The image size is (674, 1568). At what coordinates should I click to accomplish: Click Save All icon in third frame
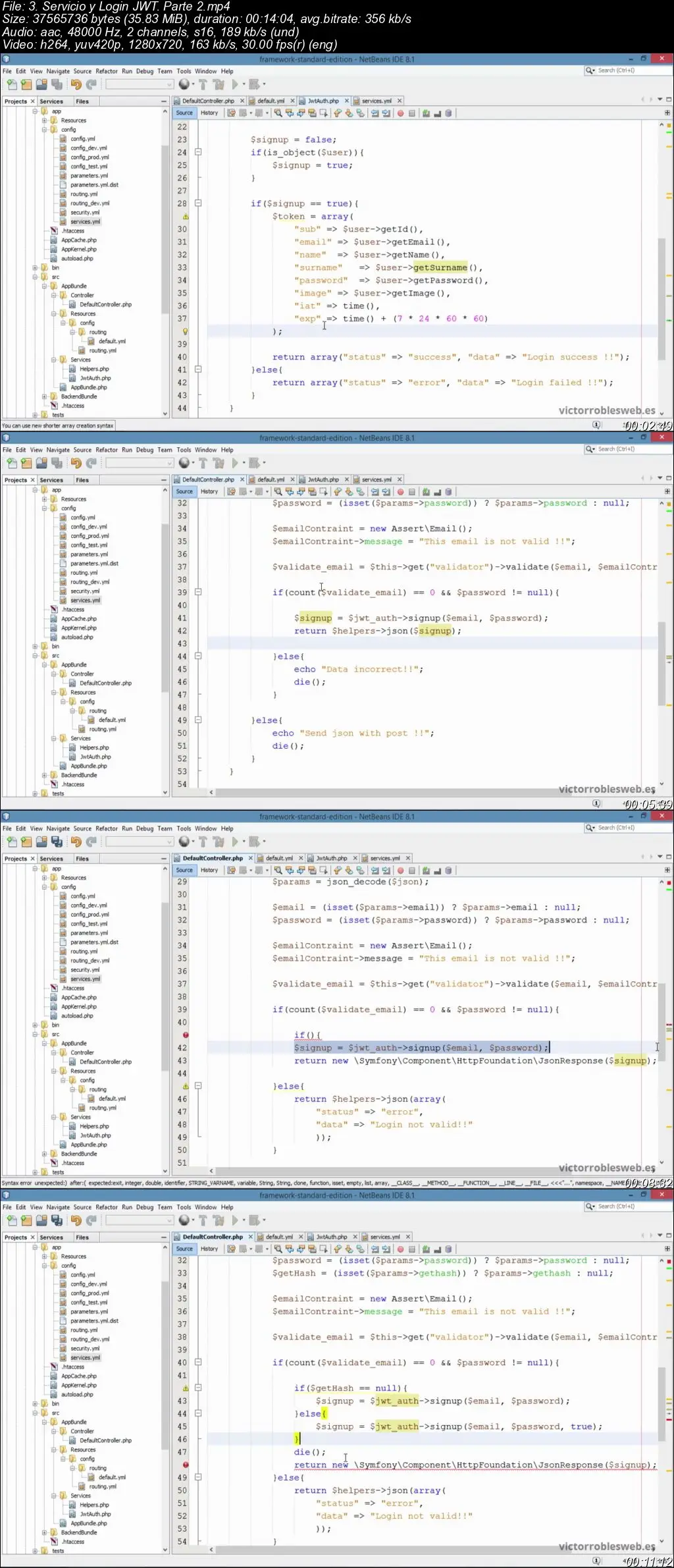click(x=57, y=842)
